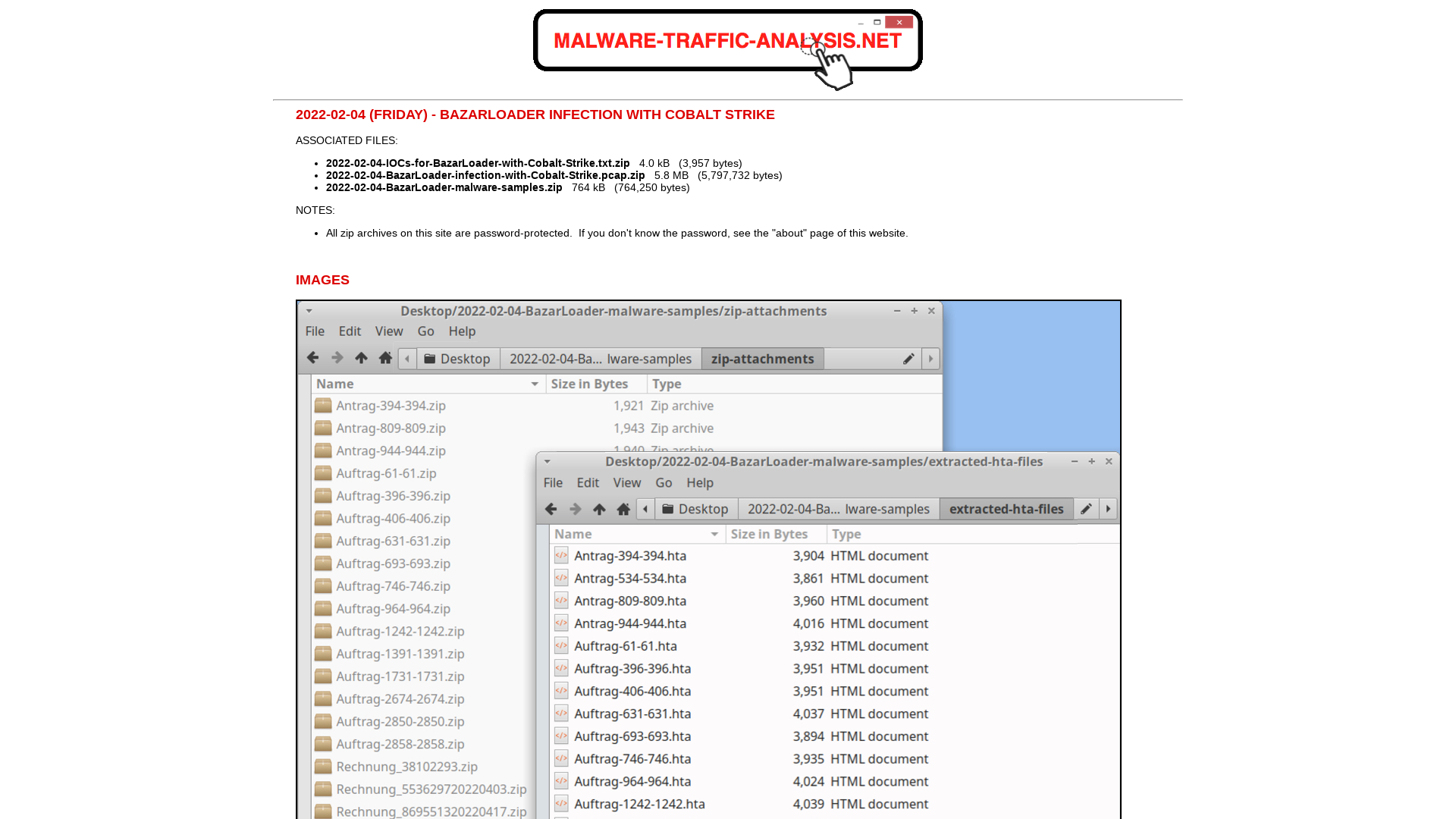This screenshot has width=1456, height=819.
Task: Click HTML file icon beside Auftrag-61-61.hta
Action: (561, 645)
